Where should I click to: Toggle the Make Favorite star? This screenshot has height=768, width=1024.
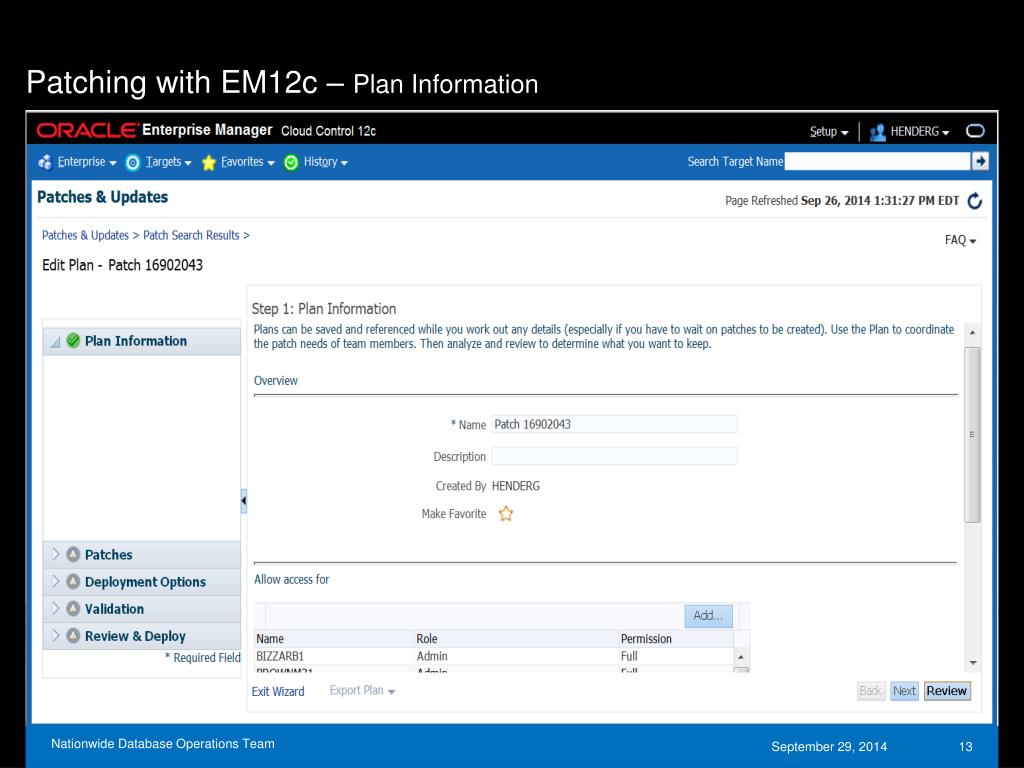[x=506, y=514]
